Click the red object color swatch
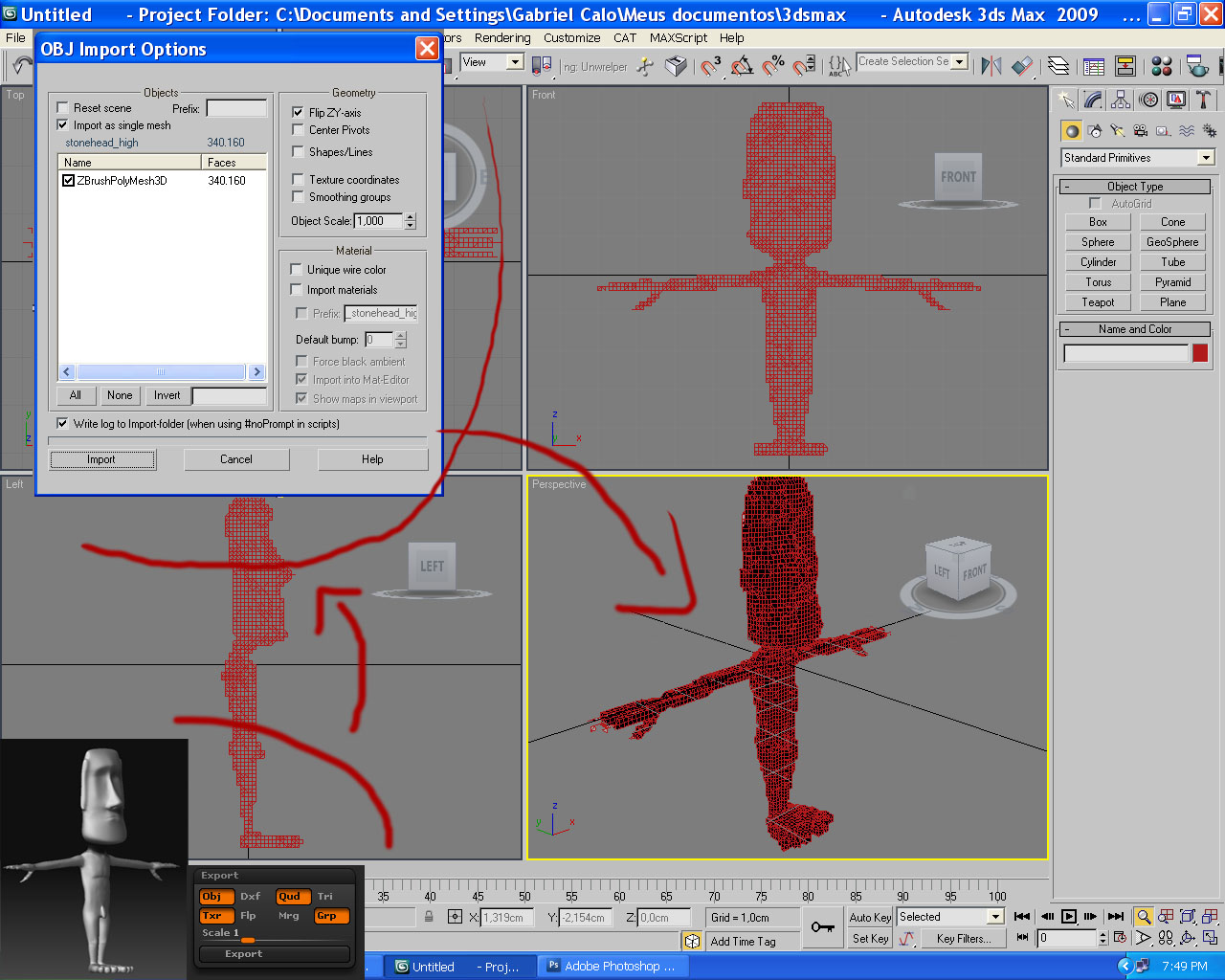 click(1200, 353)
